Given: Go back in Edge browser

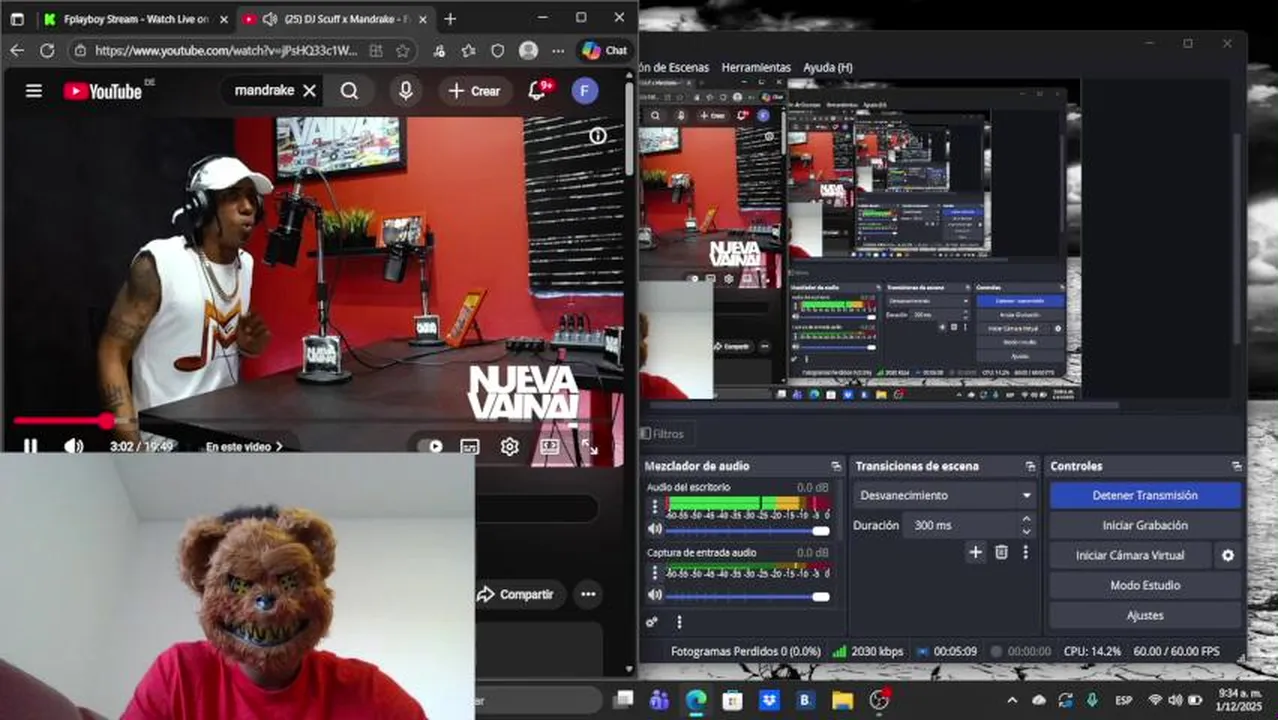Looking at the screenshot, I should click(17, 50).
